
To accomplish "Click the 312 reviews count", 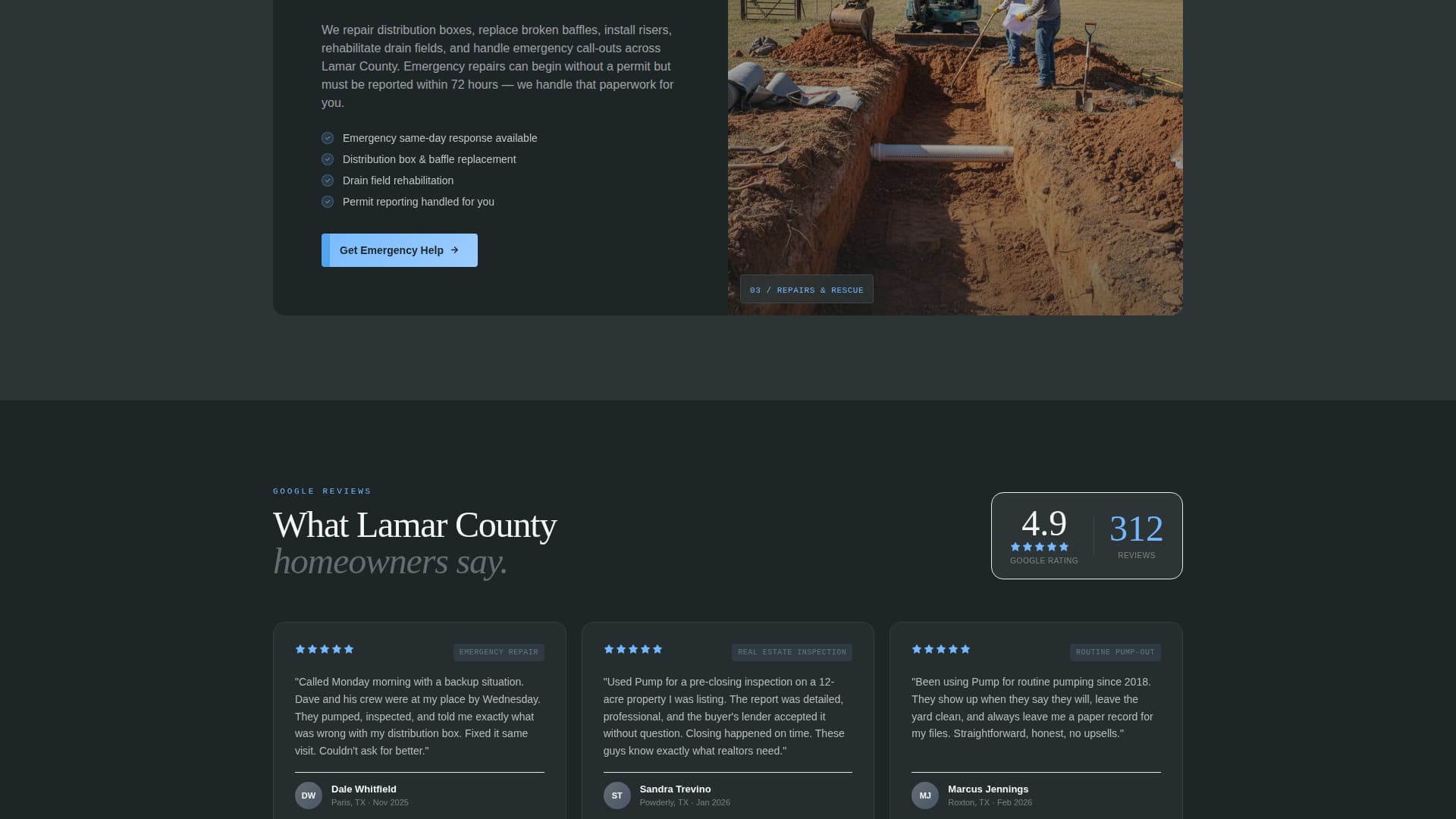I will (1136, 529).
